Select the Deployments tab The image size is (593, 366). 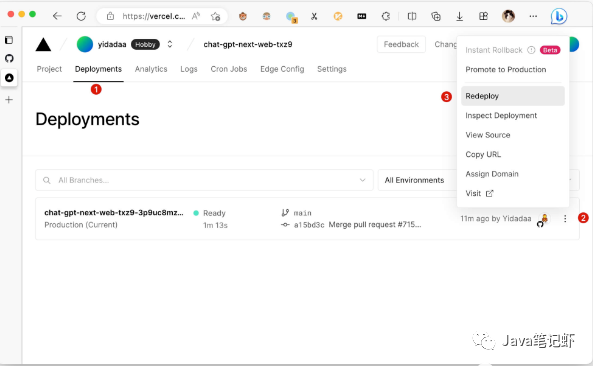point(98,69)
